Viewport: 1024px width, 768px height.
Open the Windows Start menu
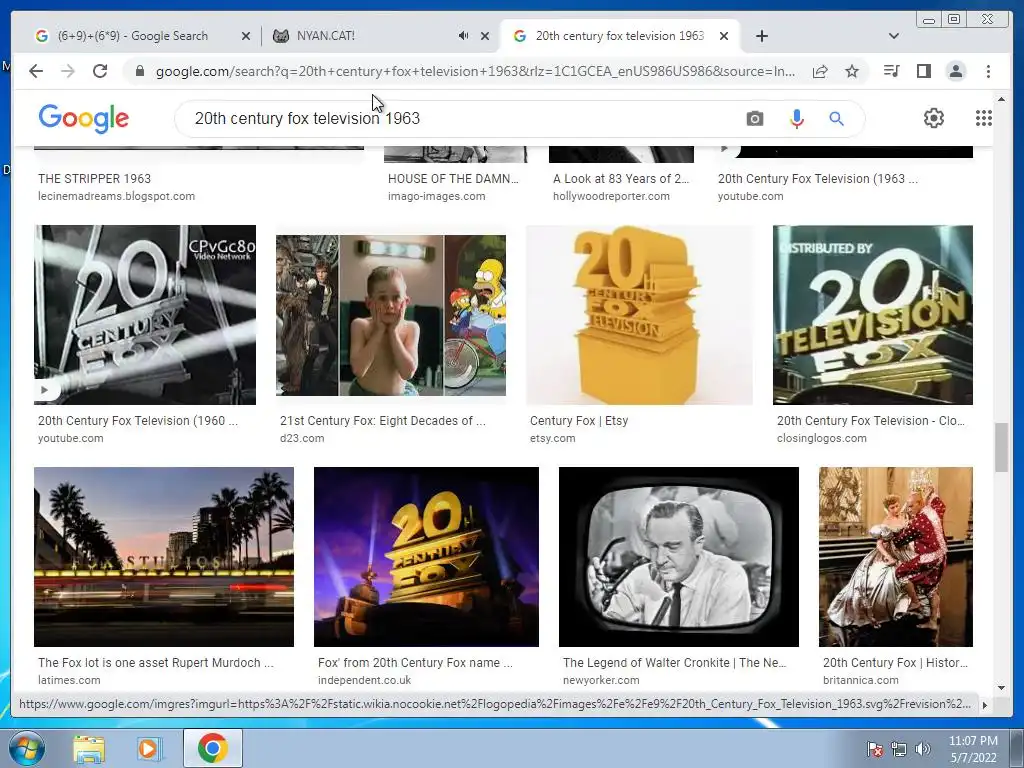click(x=26, y=749)
